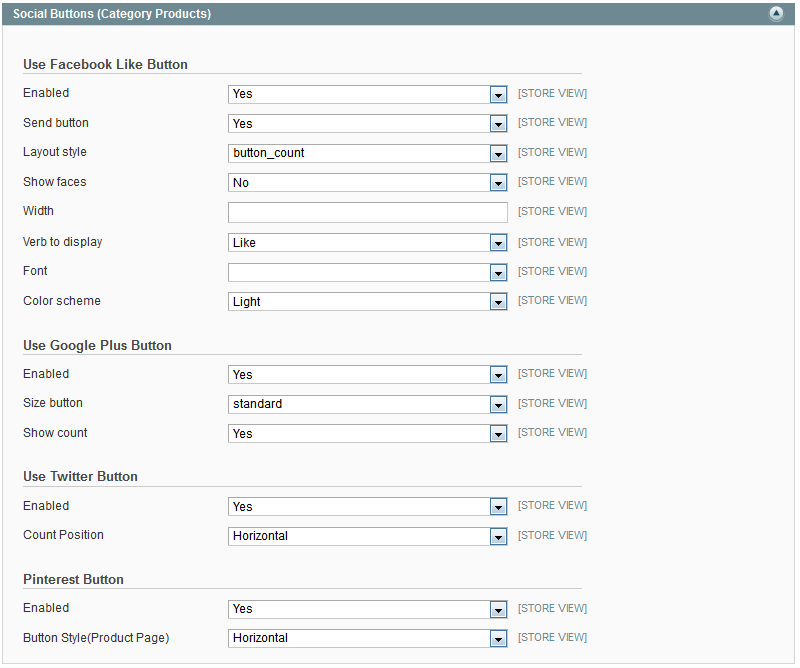This screenshot has width=800, height=668.
Task: Open the Show faces dropdown
Action: click(x=367, y=183)
